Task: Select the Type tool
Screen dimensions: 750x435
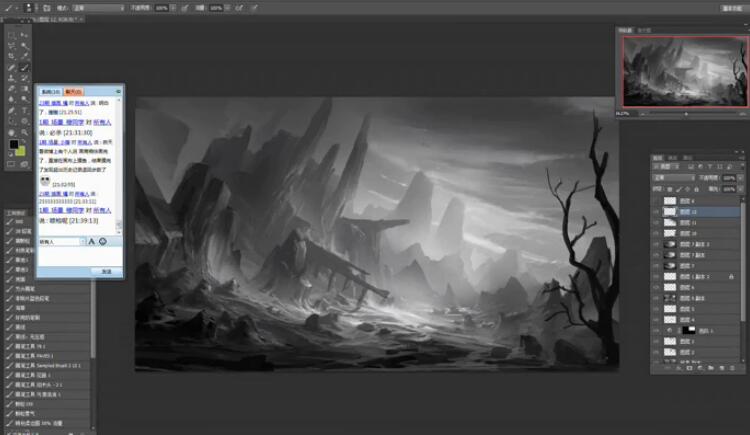Action: (x=24, y=111)
